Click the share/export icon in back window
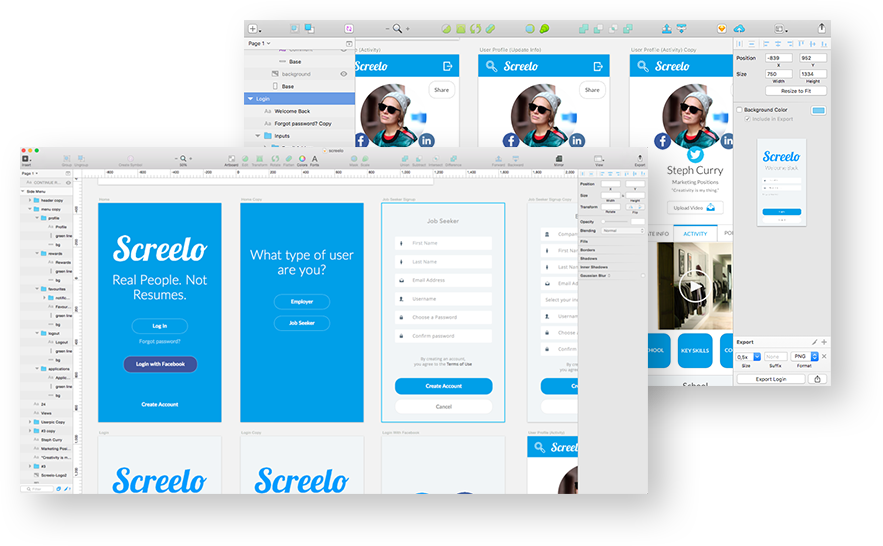The width and height of the screenshot is (883, 546). [822, 28]
